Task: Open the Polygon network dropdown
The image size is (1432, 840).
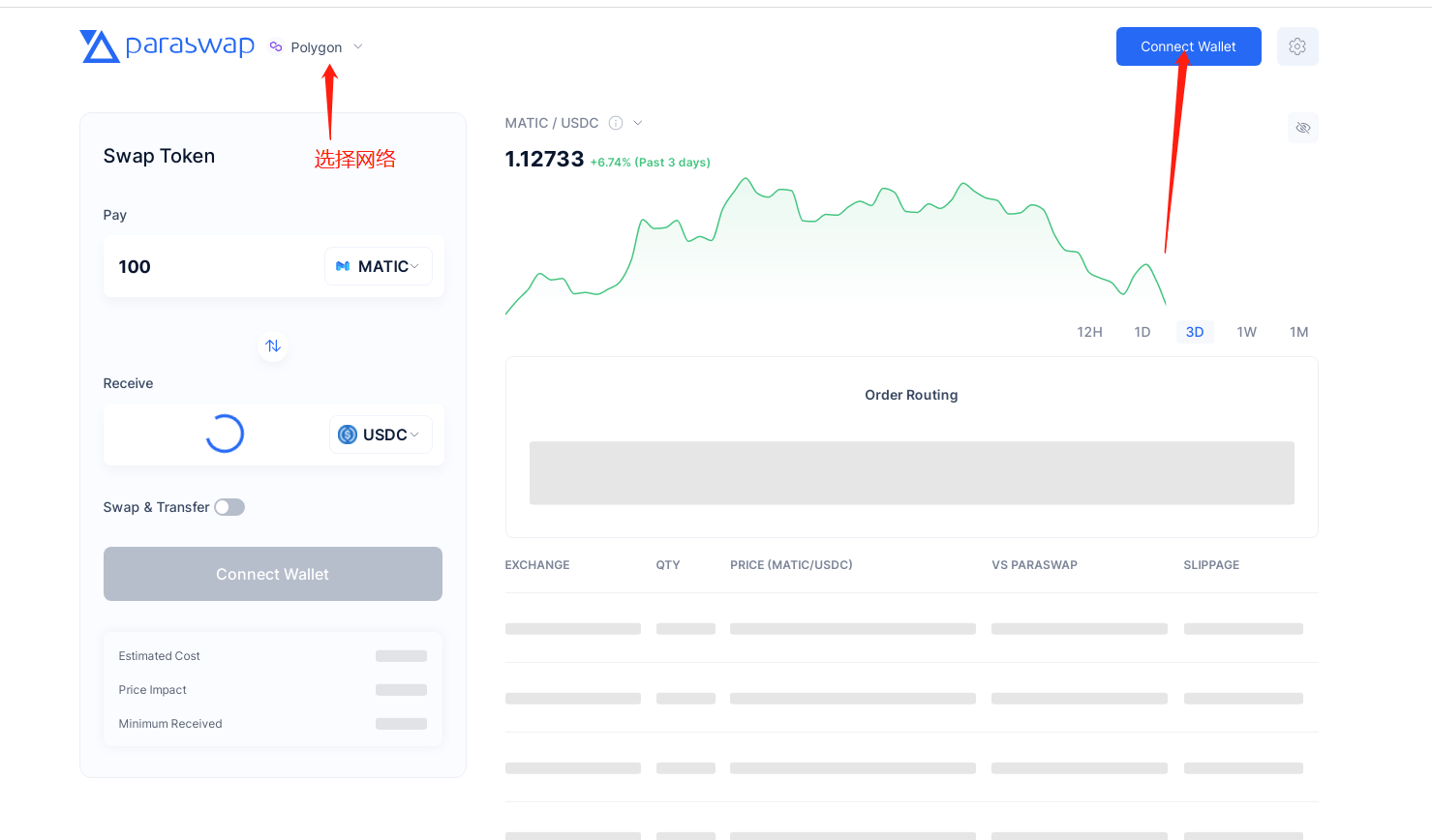Action: click(x=317, y=46)
